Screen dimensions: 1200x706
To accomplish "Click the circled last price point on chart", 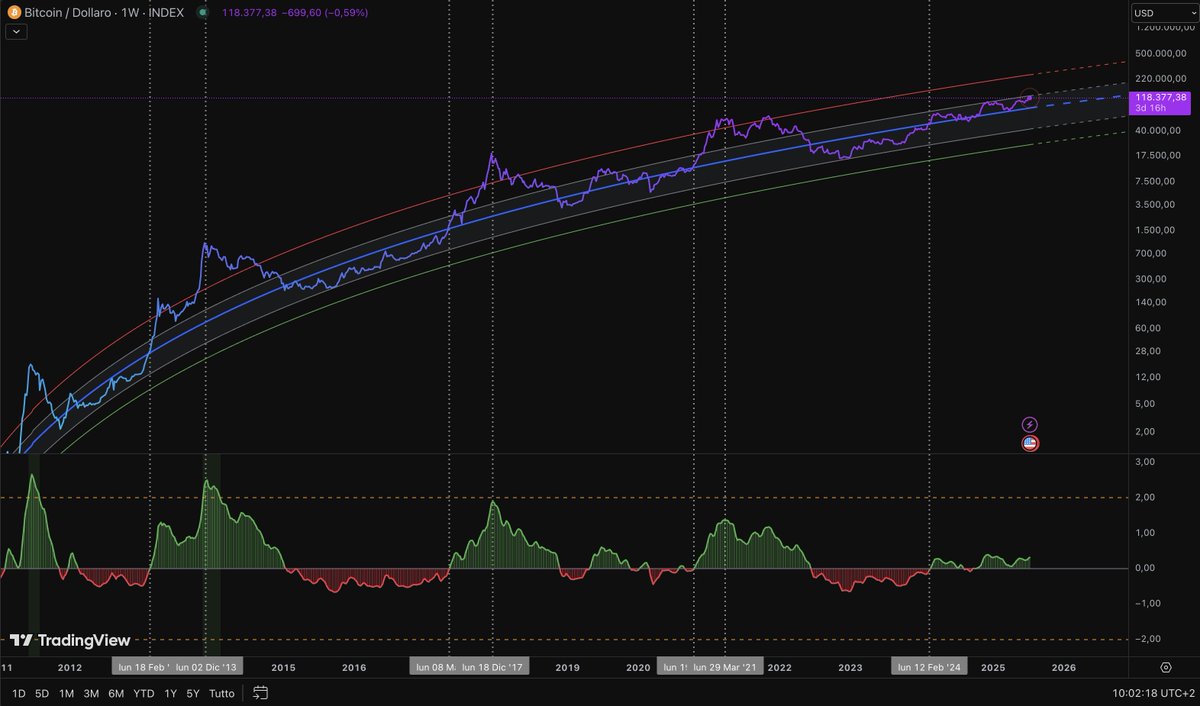I will pos(1031,98).
